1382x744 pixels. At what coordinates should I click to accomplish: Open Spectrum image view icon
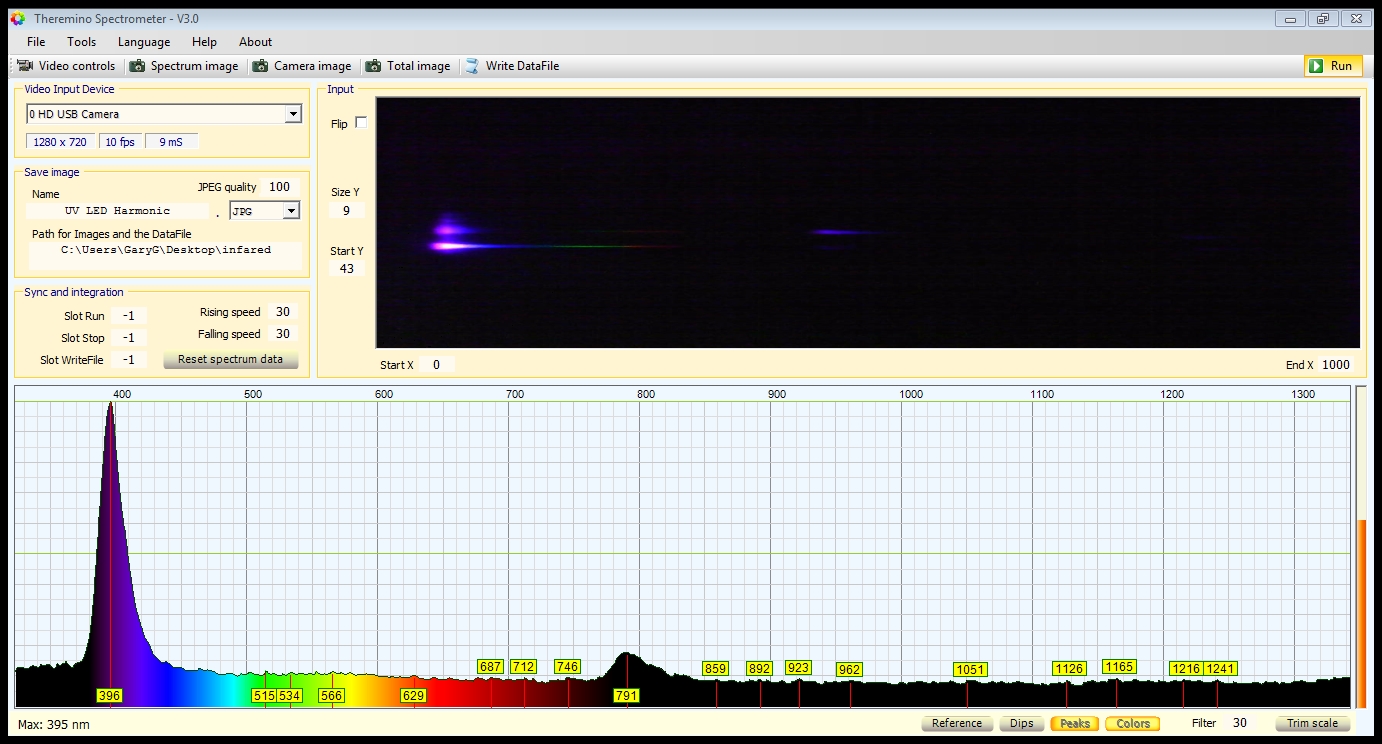tap(137, 66)
